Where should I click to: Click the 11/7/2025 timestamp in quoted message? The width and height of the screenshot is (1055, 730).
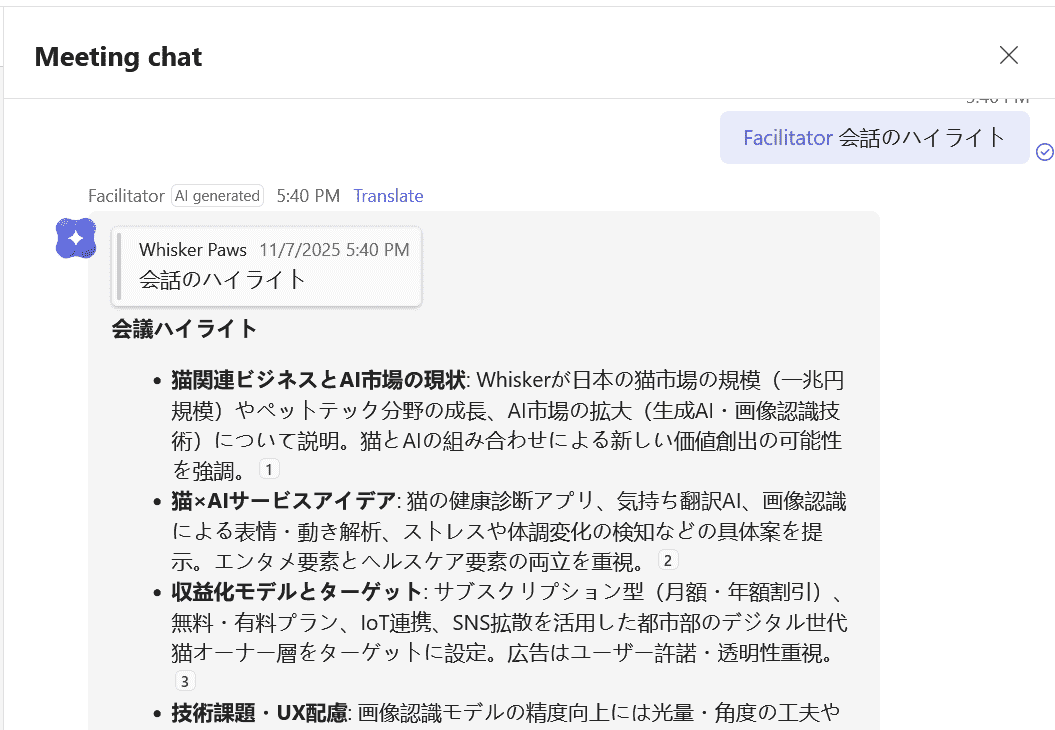pyautogui.click(x=333, y=250)
